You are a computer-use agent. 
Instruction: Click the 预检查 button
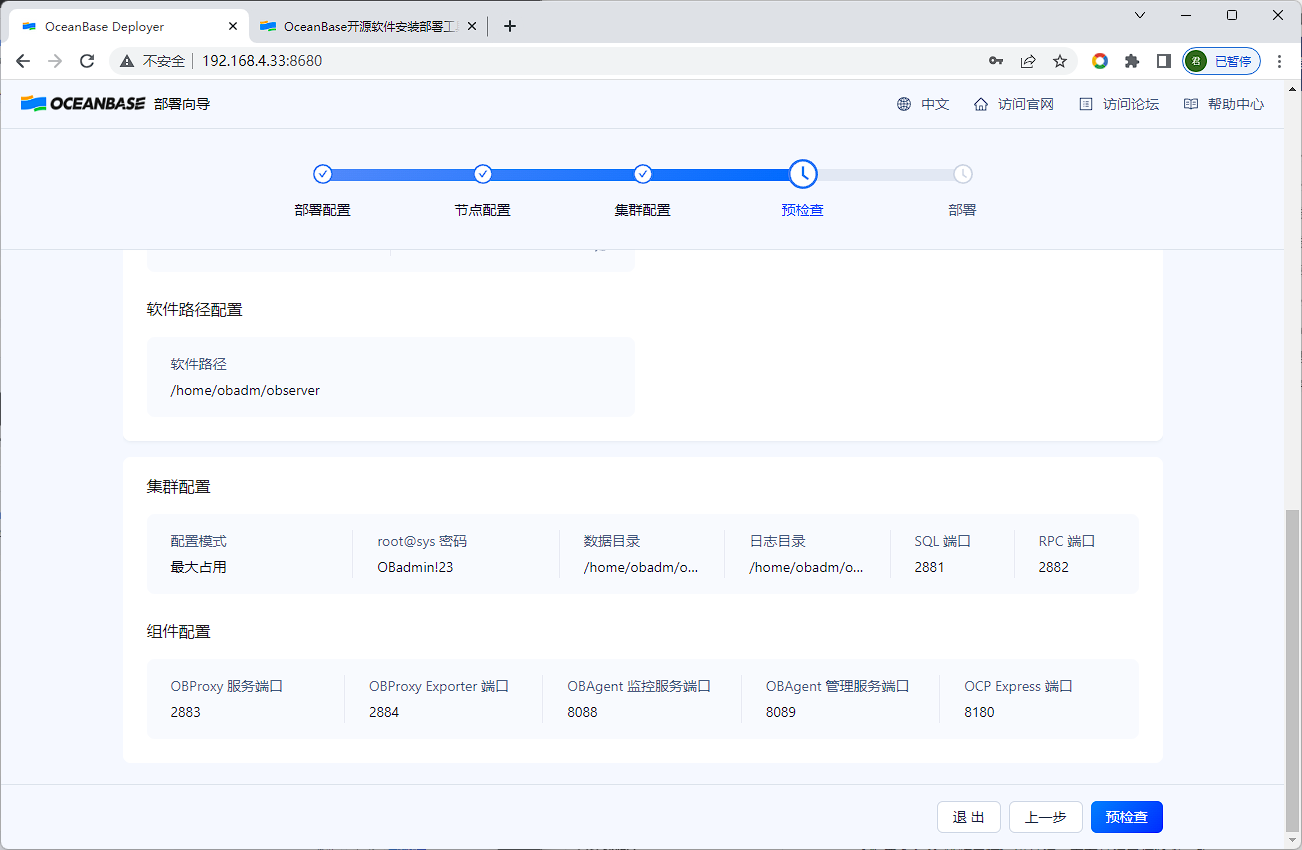(1127, 817)
